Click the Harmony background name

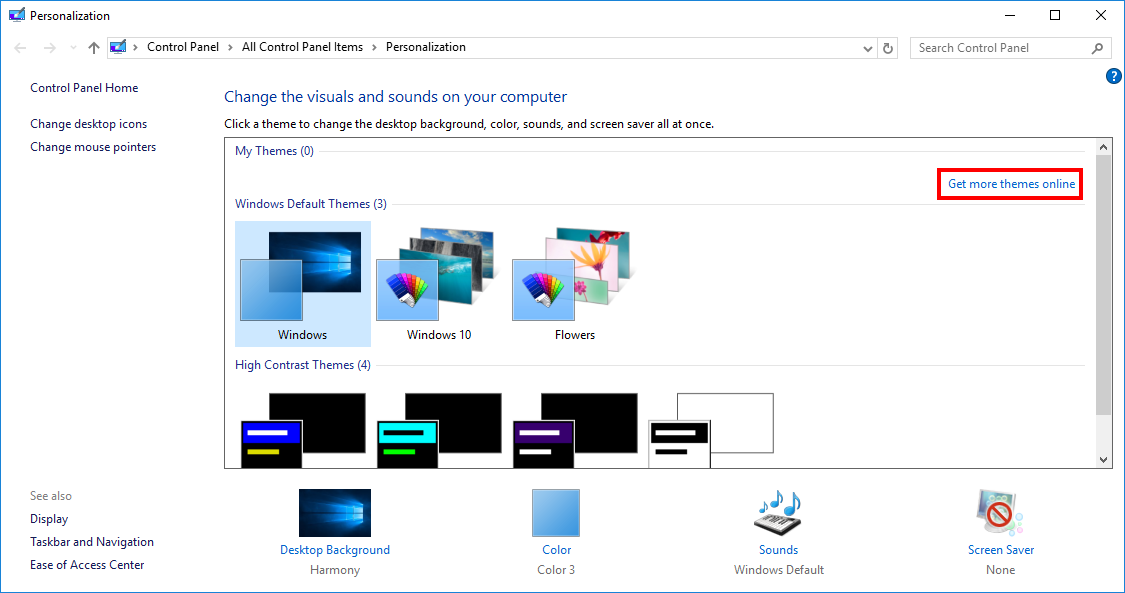pos(335,570)
